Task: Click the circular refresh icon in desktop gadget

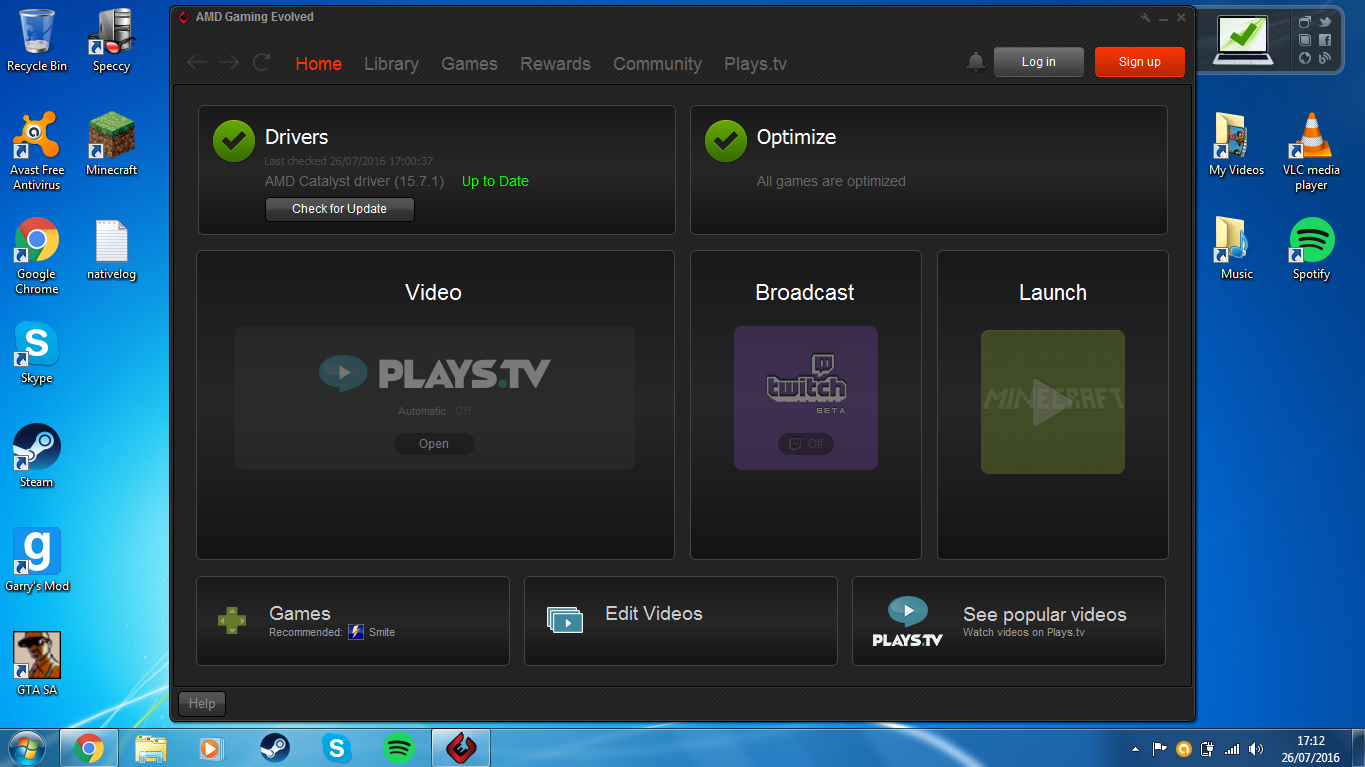Action: (x=1305, y=58)
